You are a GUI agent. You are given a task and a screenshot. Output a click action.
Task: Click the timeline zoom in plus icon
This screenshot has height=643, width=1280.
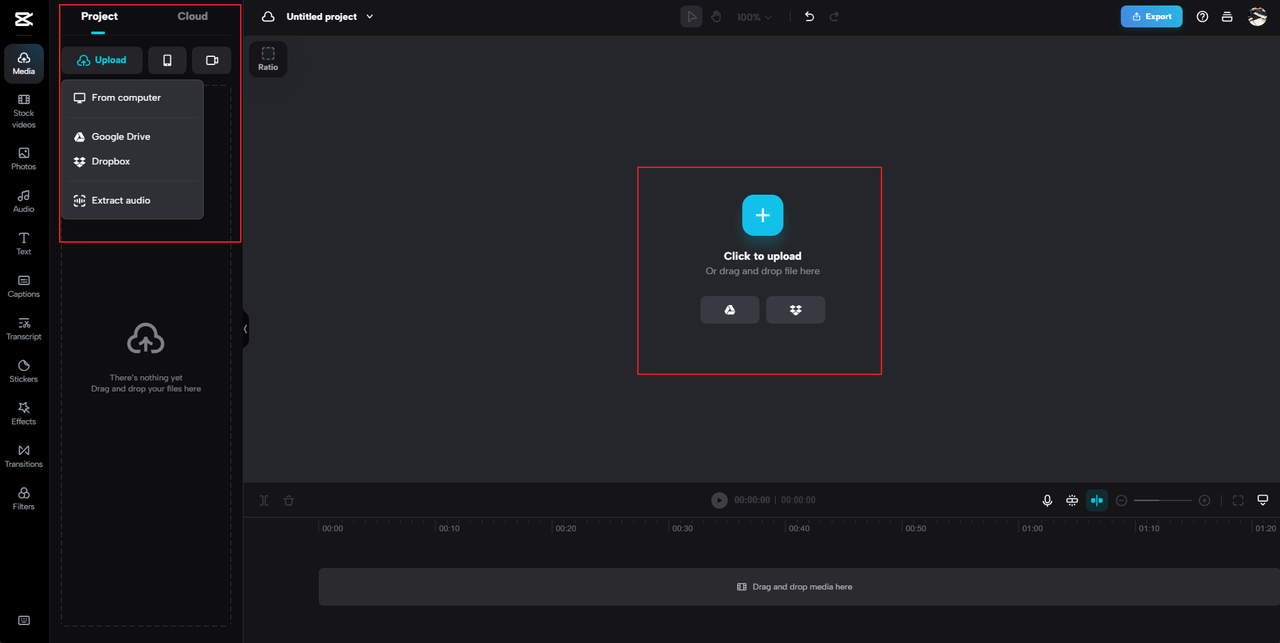[x=1204, y=500]
